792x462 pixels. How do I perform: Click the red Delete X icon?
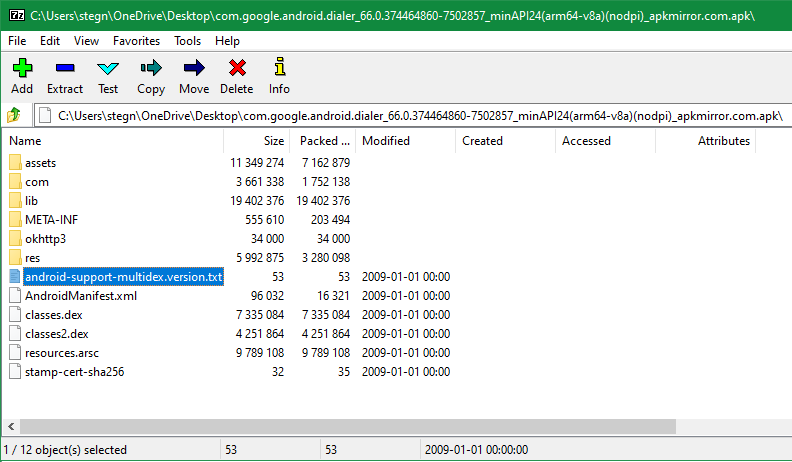click(237, 67)
